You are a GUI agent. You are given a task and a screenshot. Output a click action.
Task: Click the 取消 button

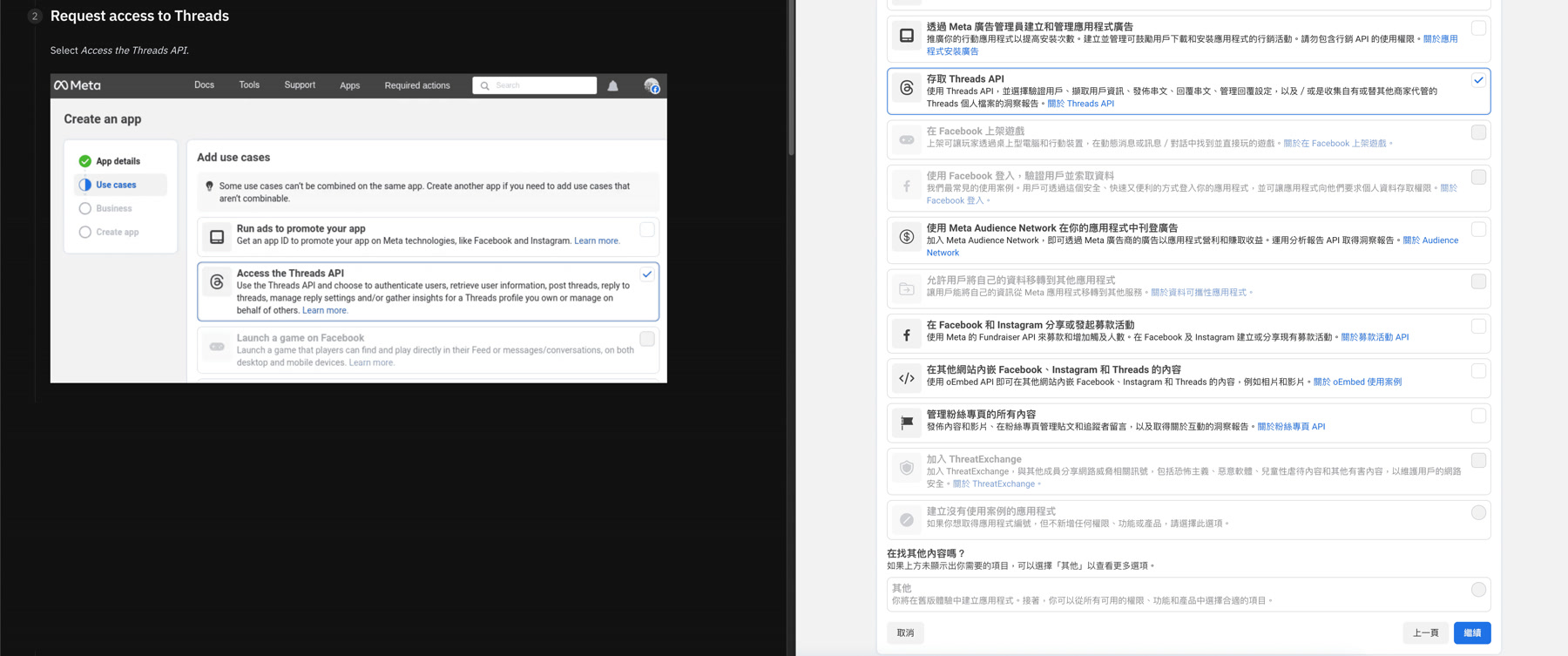tap(906, 632)
